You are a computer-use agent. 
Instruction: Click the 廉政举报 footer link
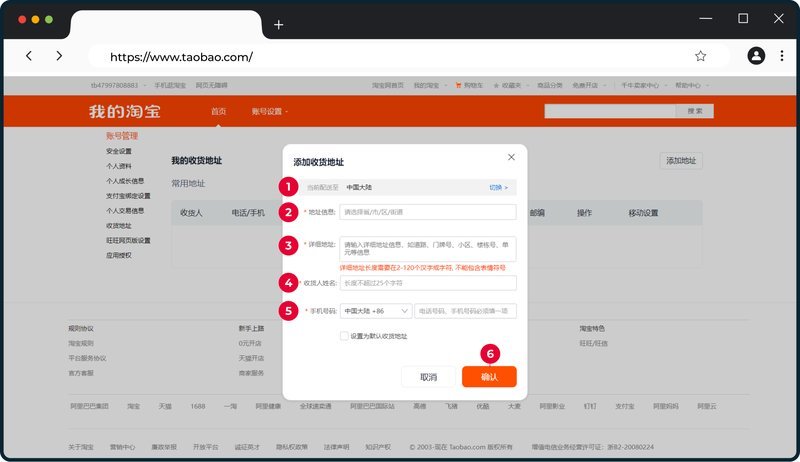click(x=164, y=447)
